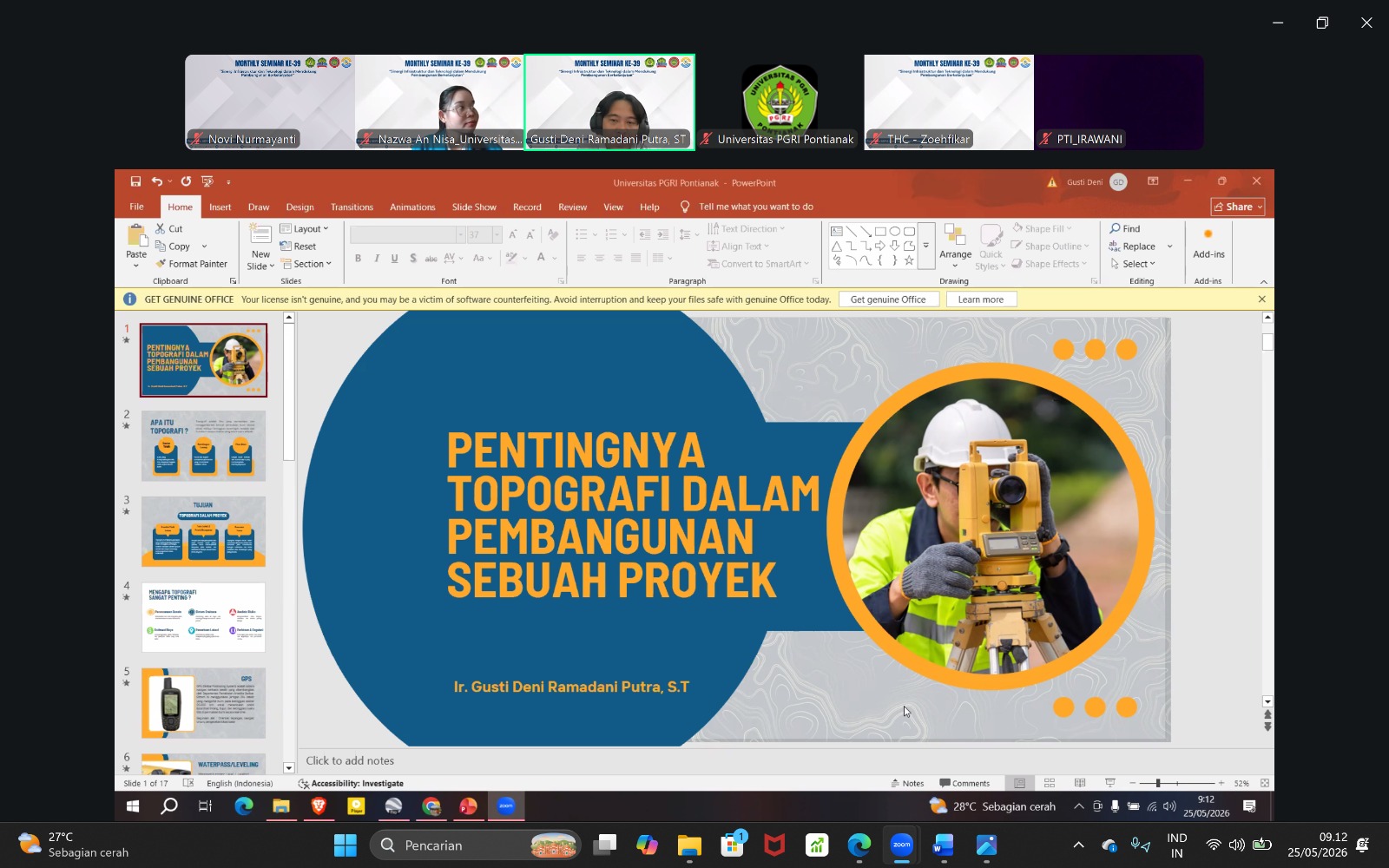Pick the Star shape in the shapes gallery
This screenshot has width=1389, height=868.
pyautogui.click(x=909, y=260)
